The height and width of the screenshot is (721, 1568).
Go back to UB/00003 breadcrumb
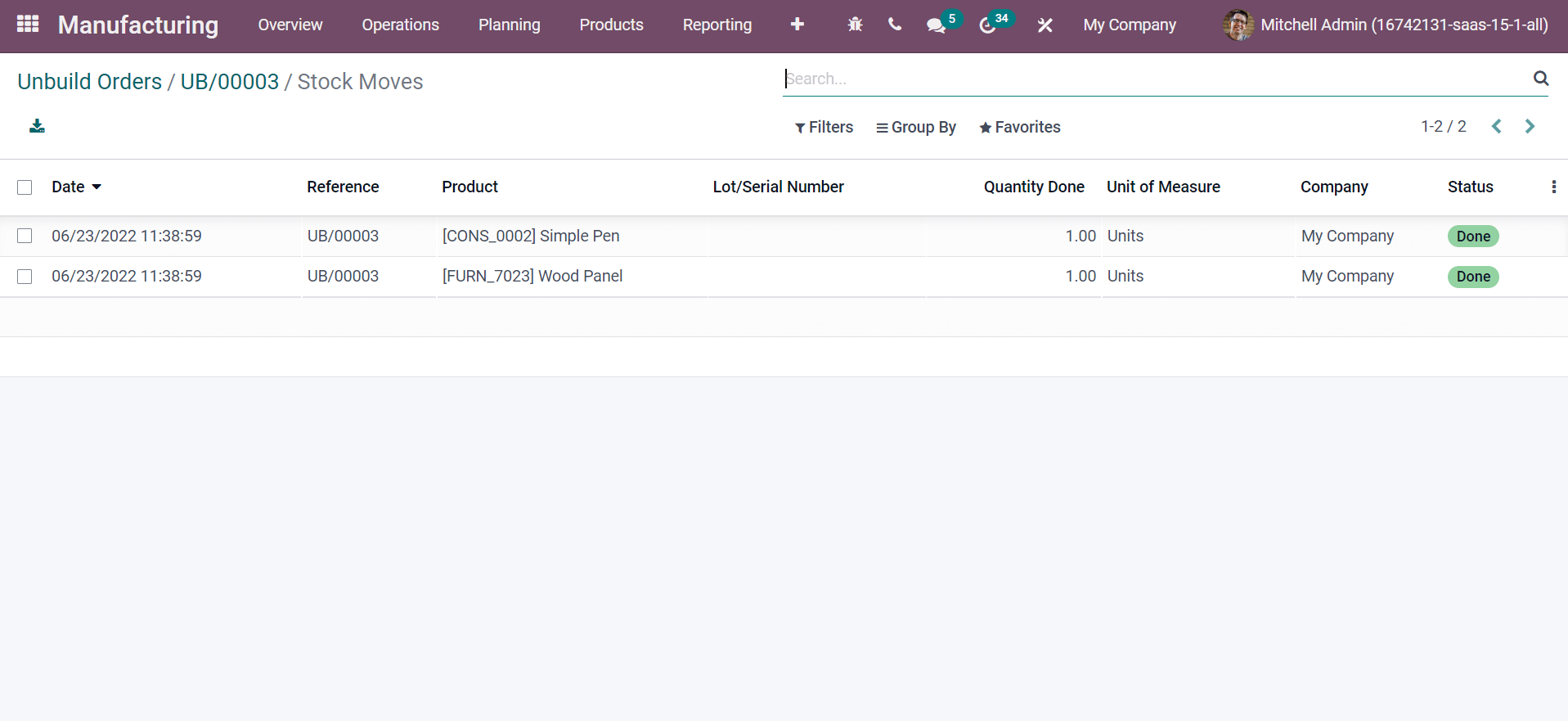click(230, 82)
